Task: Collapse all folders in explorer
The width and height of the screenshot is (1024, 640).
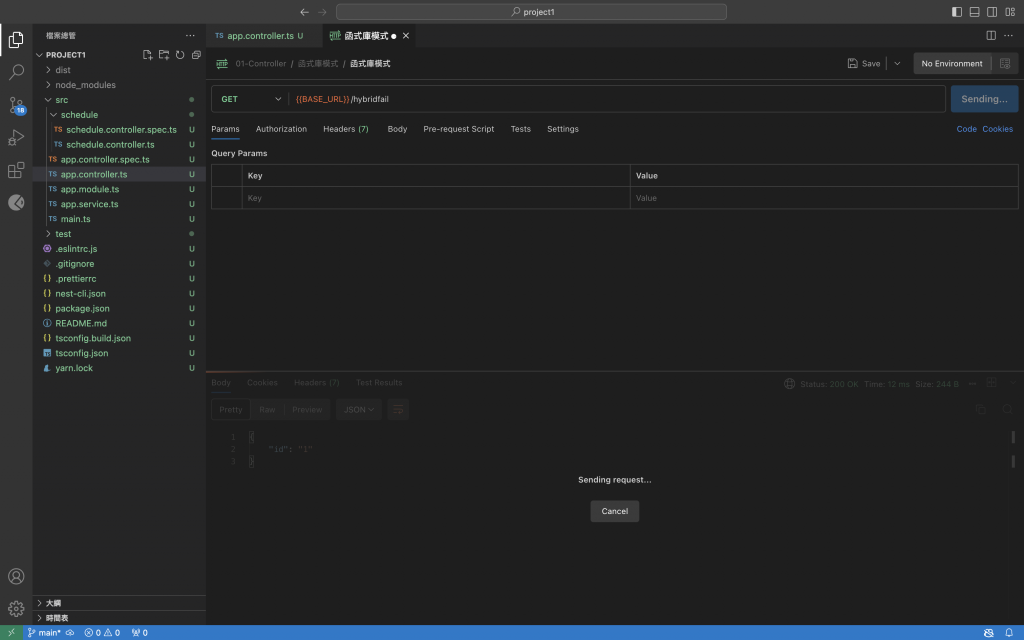Action: pos(196,55)
